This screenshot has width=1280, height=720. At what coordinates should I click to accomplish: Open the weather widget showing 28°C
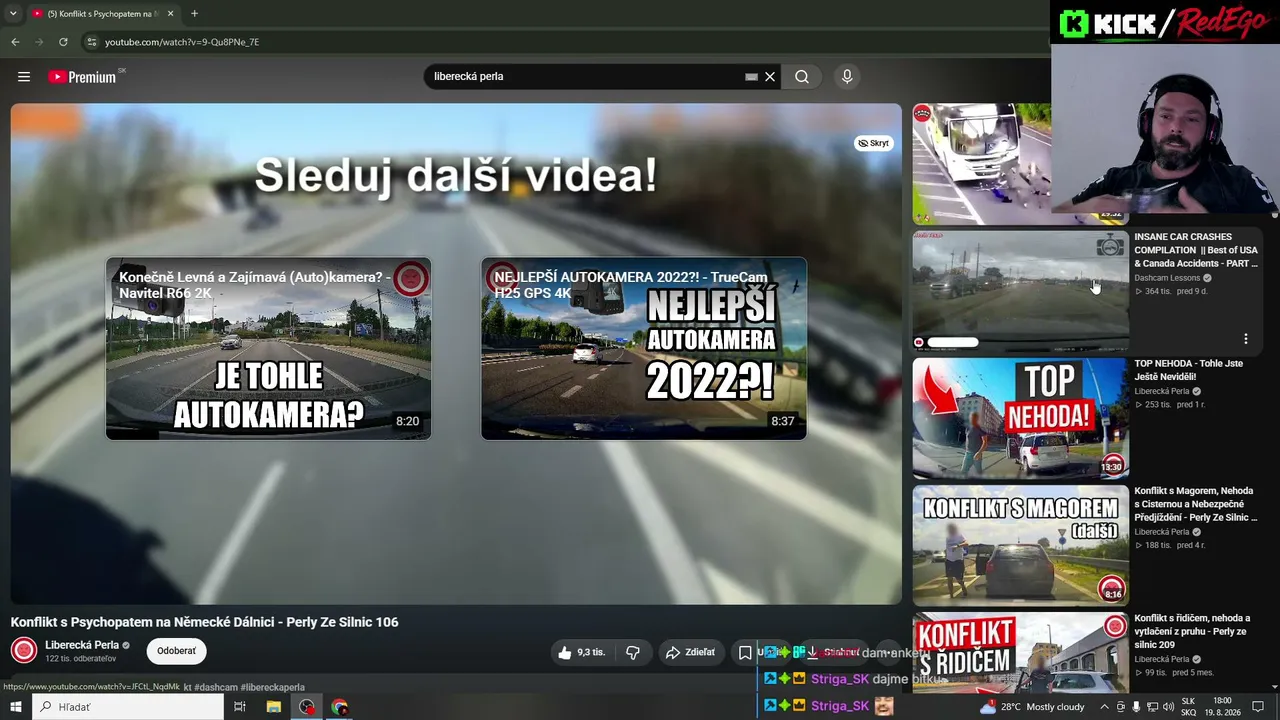(x=1034, y=707)
